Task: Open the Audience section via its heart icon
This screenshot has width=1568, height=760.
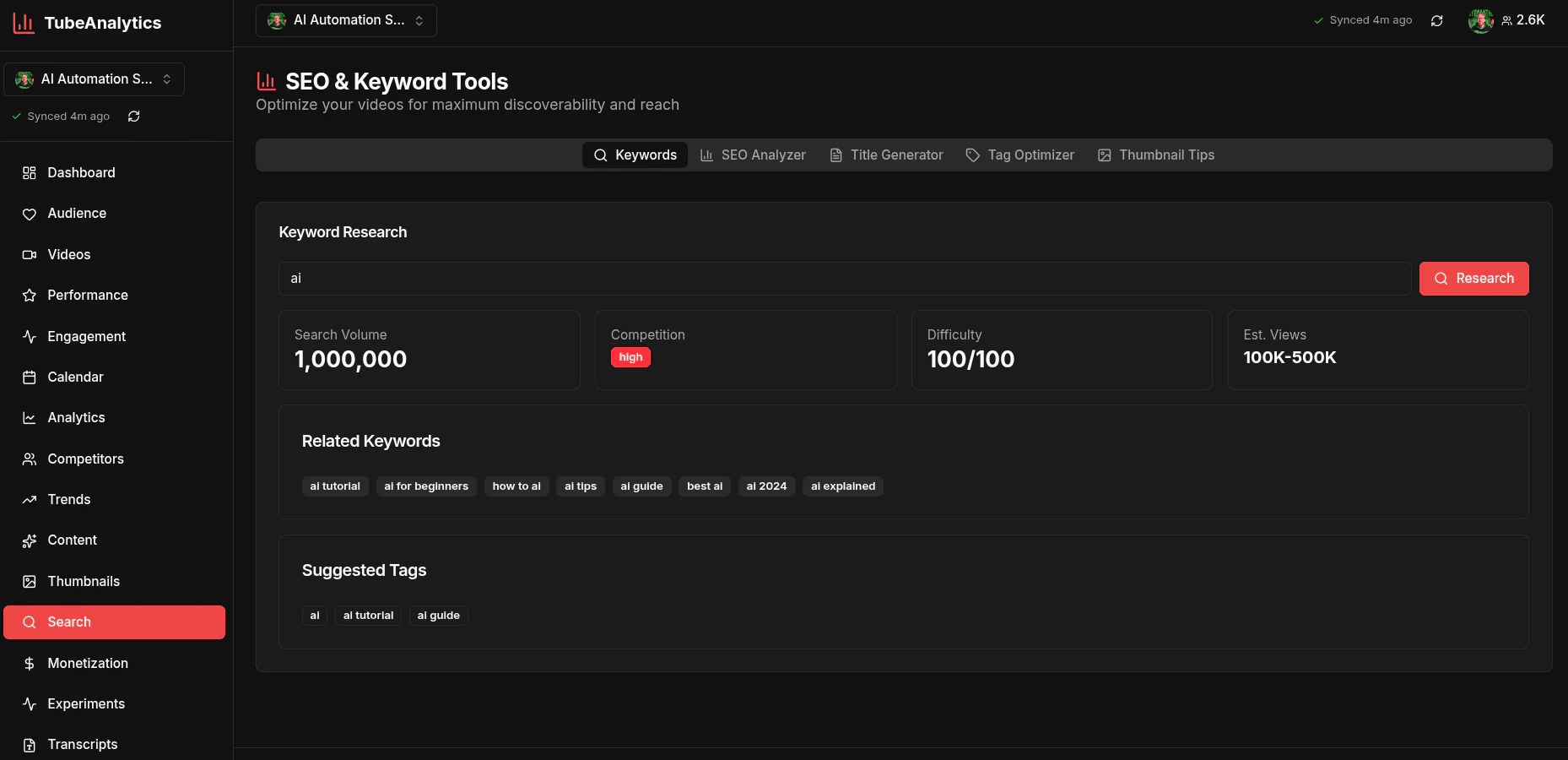Action: 29,213
